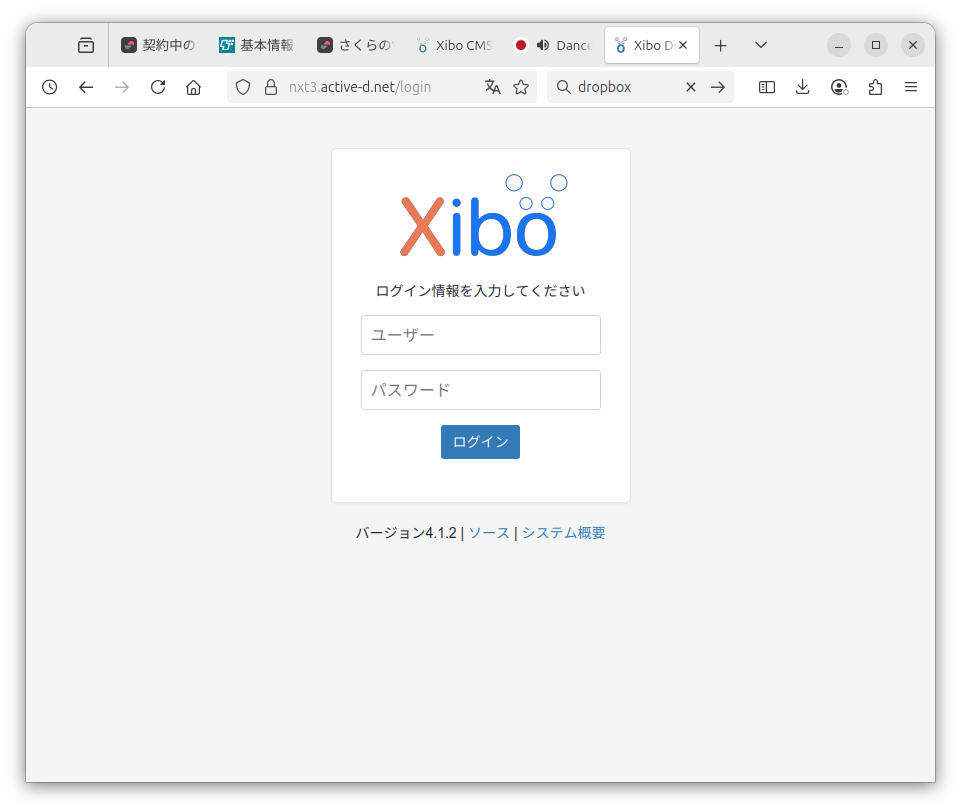Open the downloads panel
Image resolution: width=961 pixels, height=811 pixels.
pyautogui.click(x=802, y=87)
